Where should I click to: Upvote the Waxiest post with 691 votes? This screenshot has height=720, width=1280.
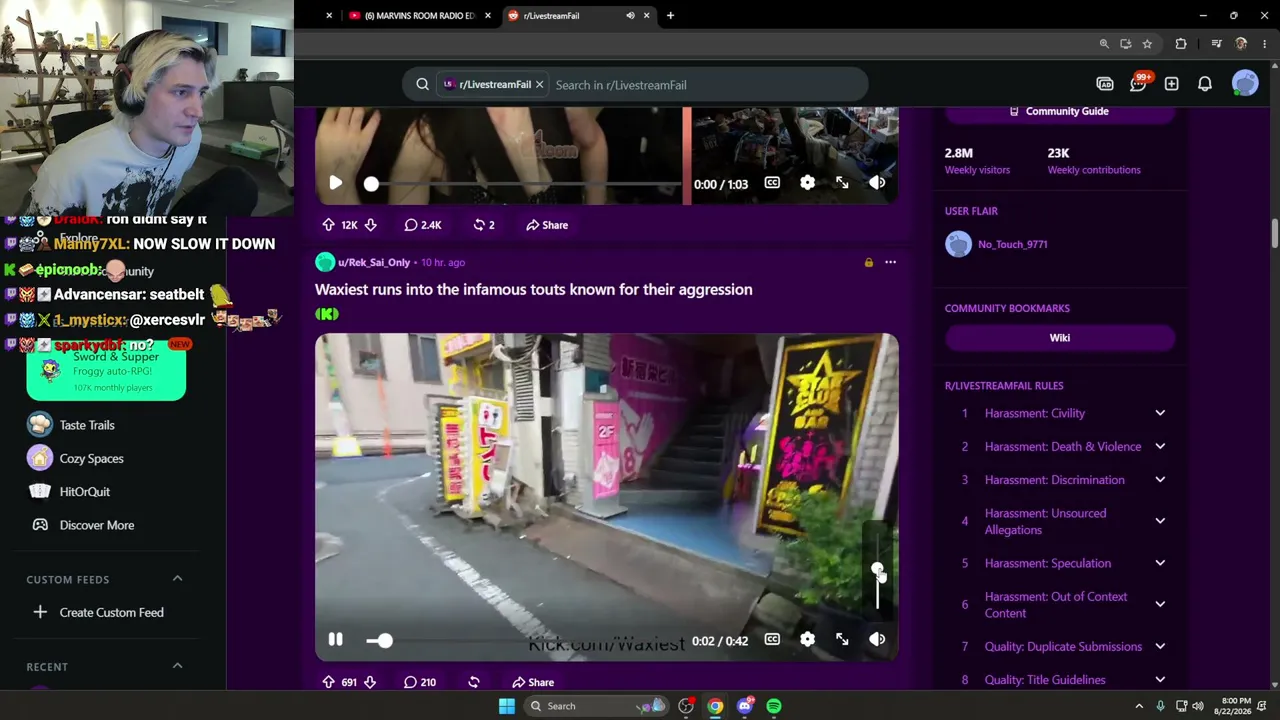click(x=328, y=682)
